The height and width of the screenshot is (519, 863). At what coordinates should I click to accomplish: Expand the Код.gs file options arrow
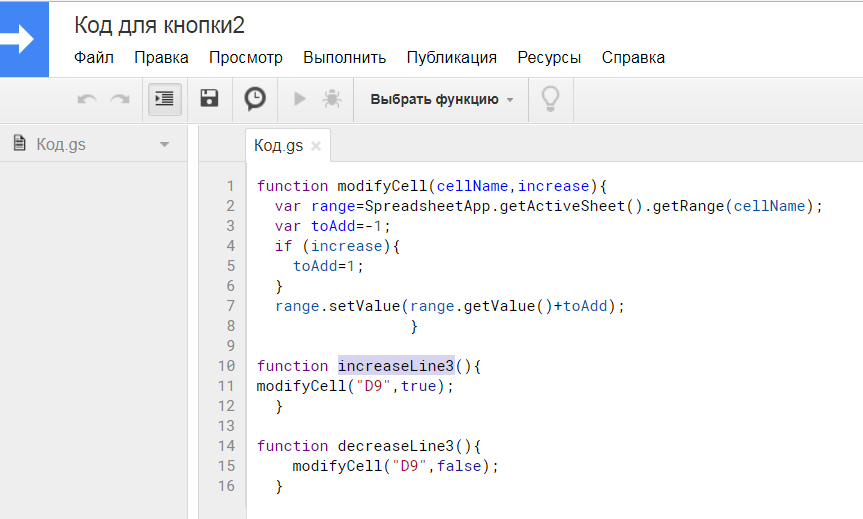(164, 145)
